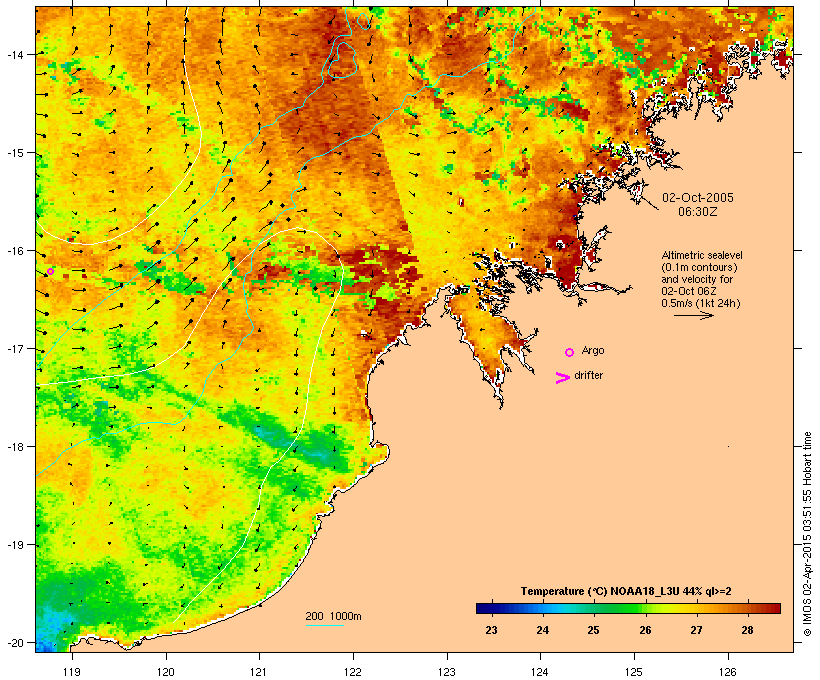This screenshot has height=680, width=820.
Task: Click the 'Altimetric sealevel' caption line
Action: (x=702, y=255)
